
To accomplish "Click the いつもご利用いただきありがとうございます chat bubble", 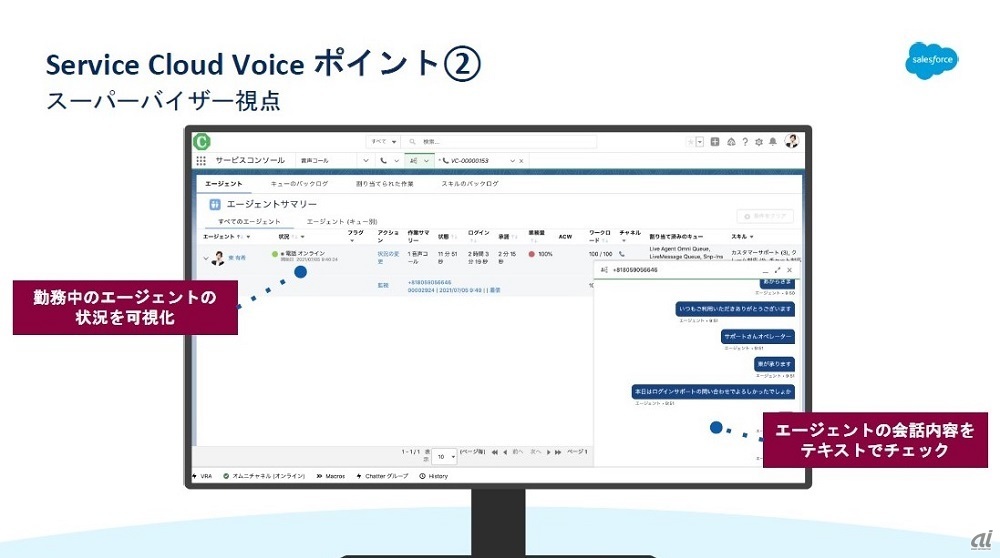I will (x=735, y=309).
